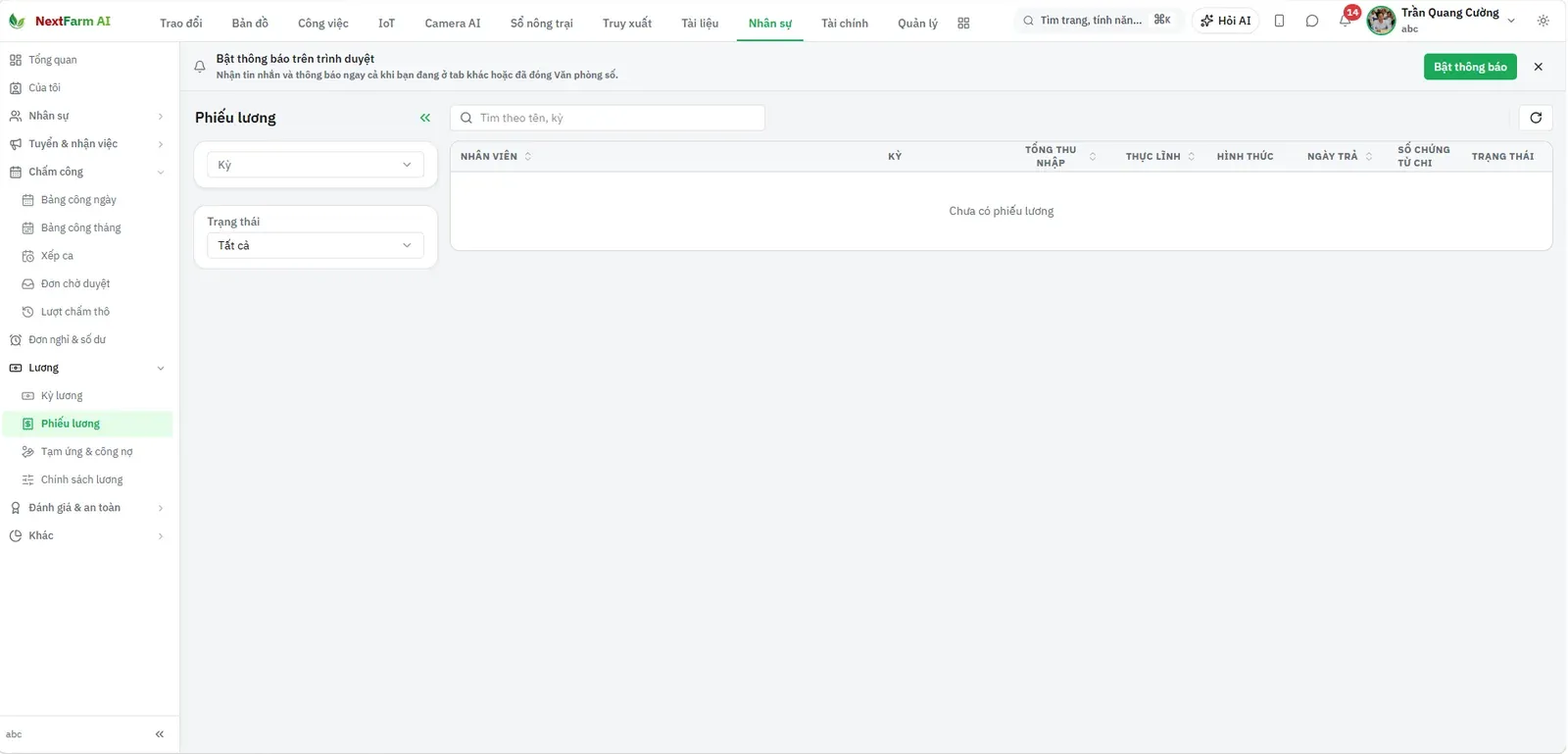Open Xếp ca in sidebar
The height and width of the screenshot is (754, 1568).
88,256
